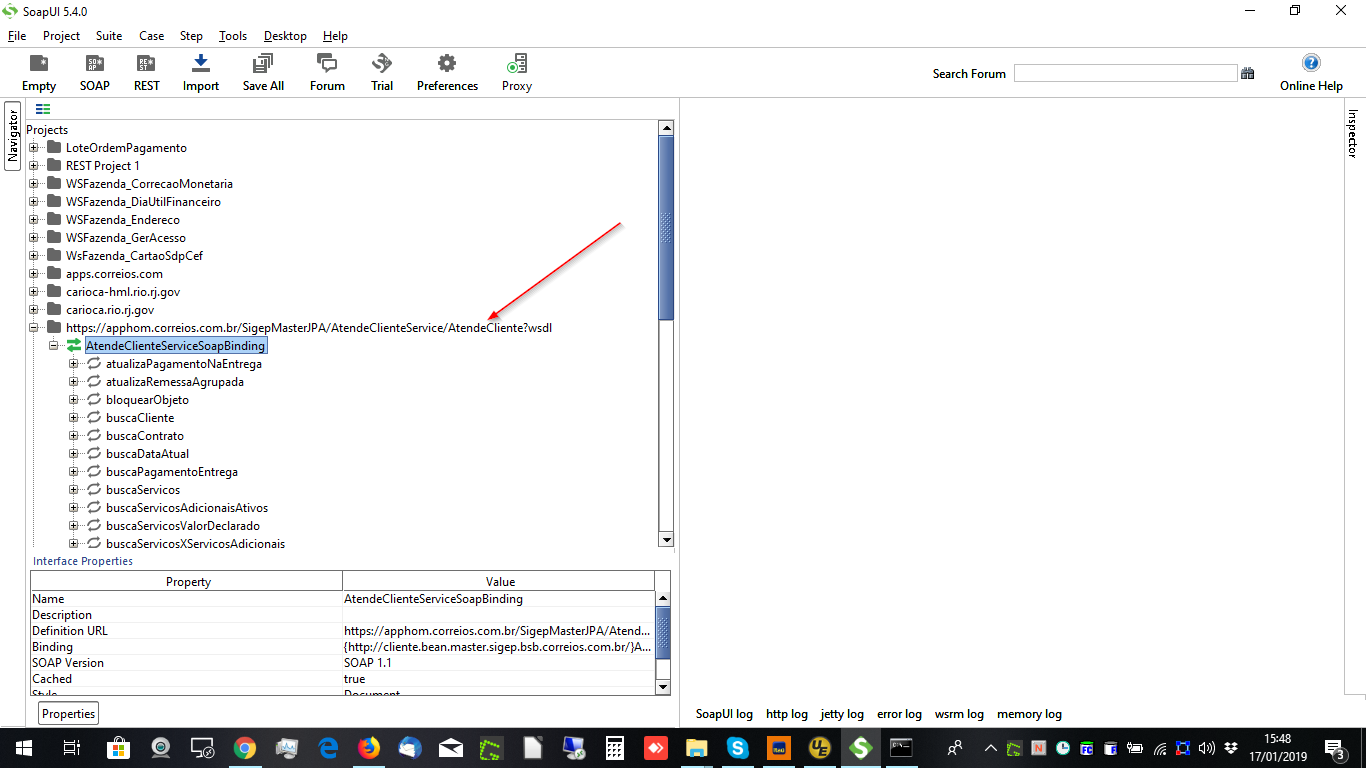Image resolution: width=1366 pixels, height=768 pixels.
Task: Expand the WSFazenda_CorrecaoMonetaria project
Action: (x=34, y=184)
